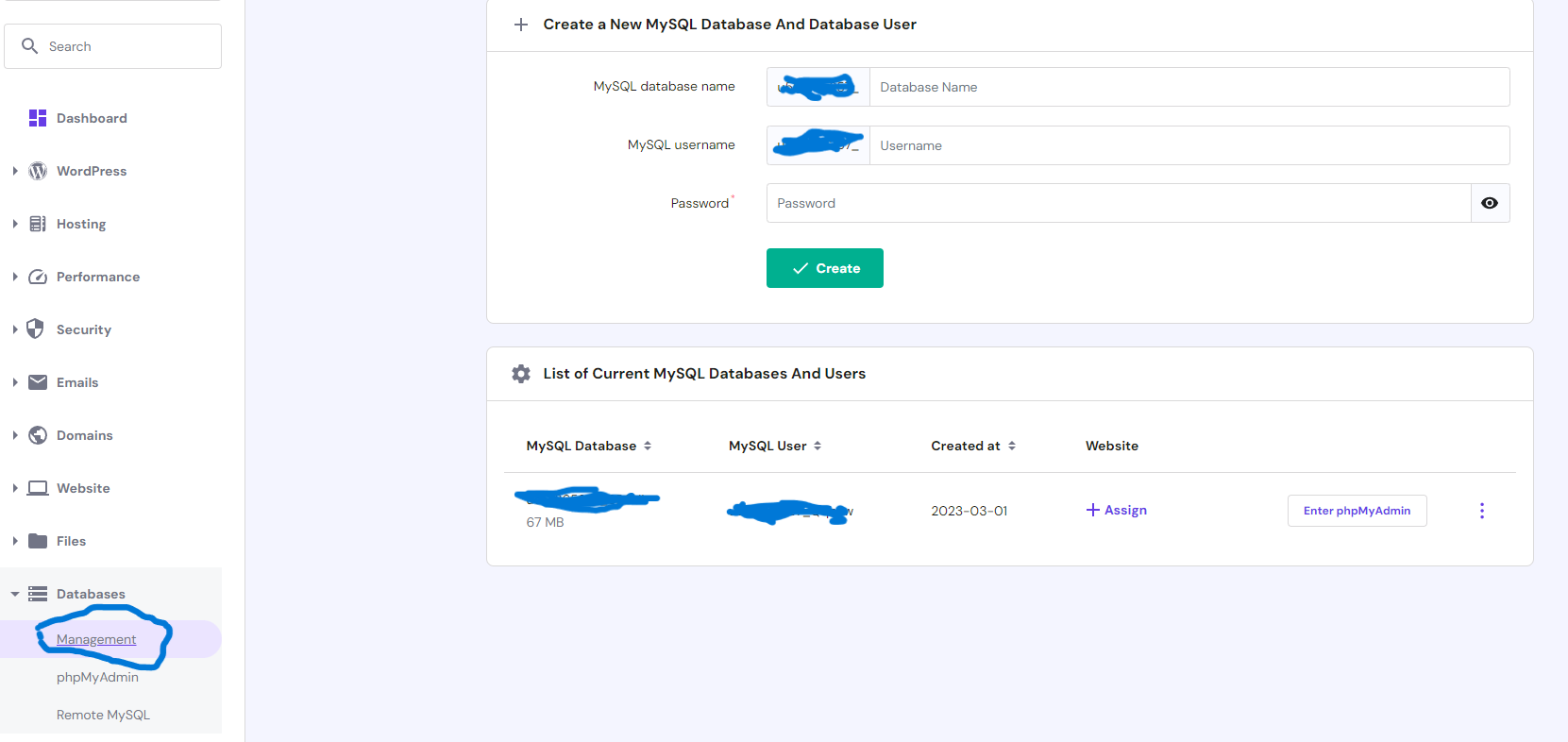Click the MySQL username label

[682, 144]
